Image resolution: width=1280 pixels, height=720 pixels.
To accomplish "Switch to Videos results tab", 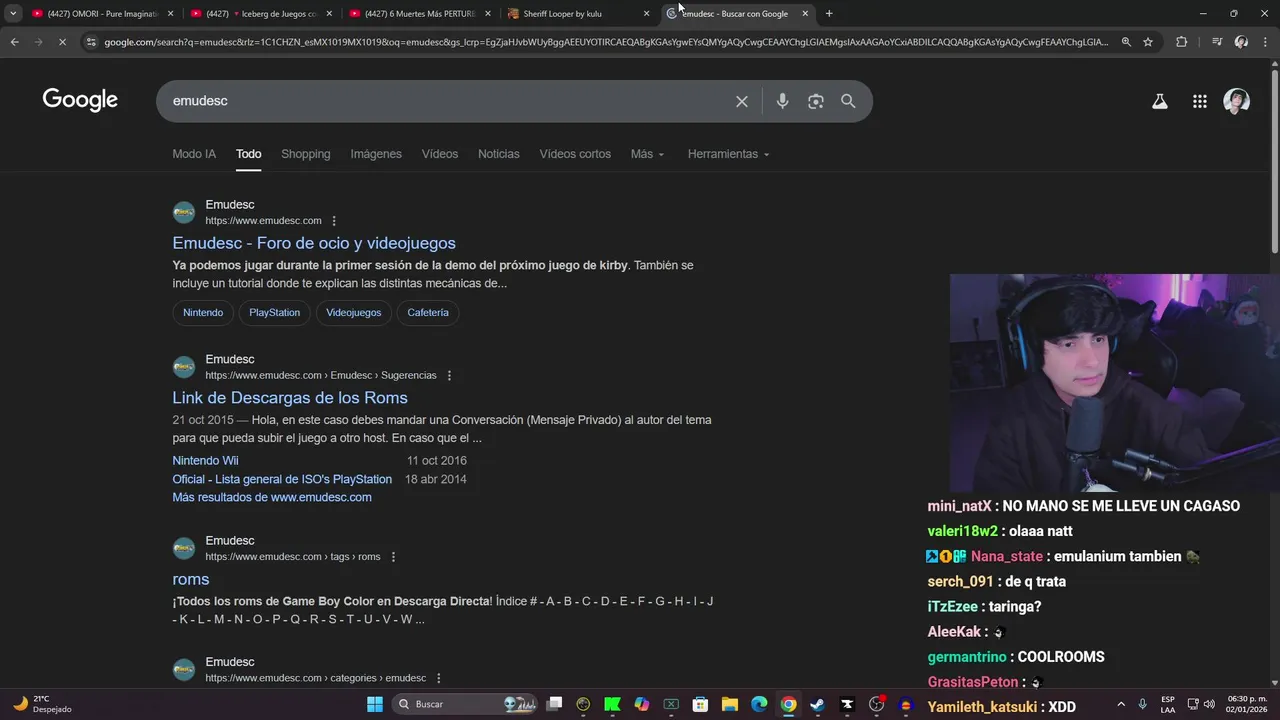I will click(x=440, y=154).
